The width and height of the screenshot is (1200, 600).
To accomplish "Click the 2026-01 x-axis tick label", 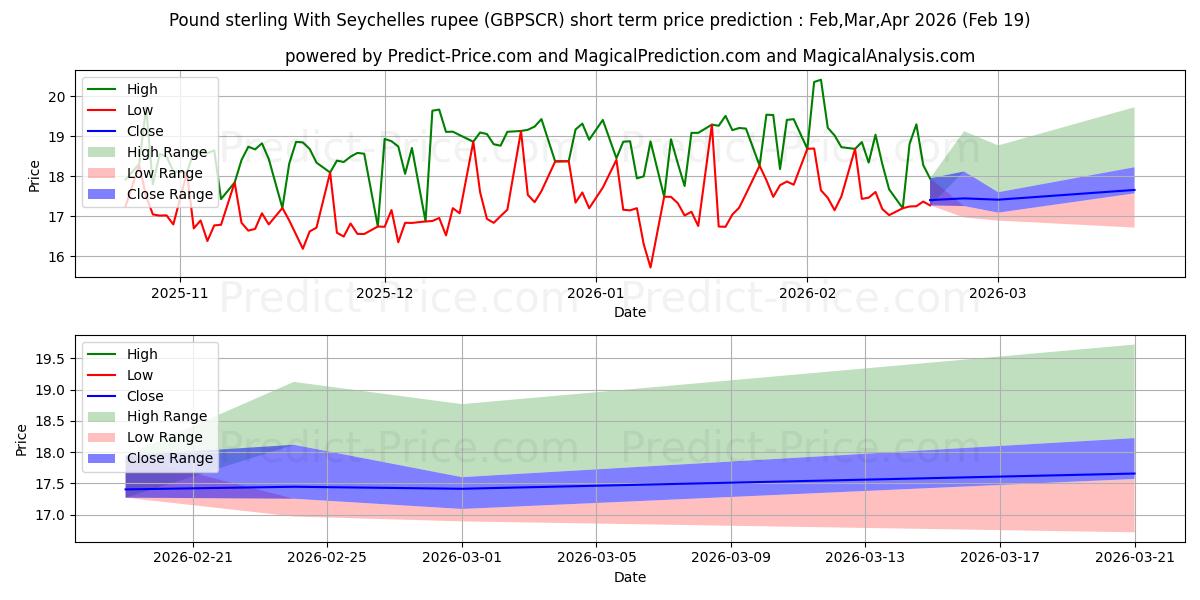I will (x=596, y=293).
